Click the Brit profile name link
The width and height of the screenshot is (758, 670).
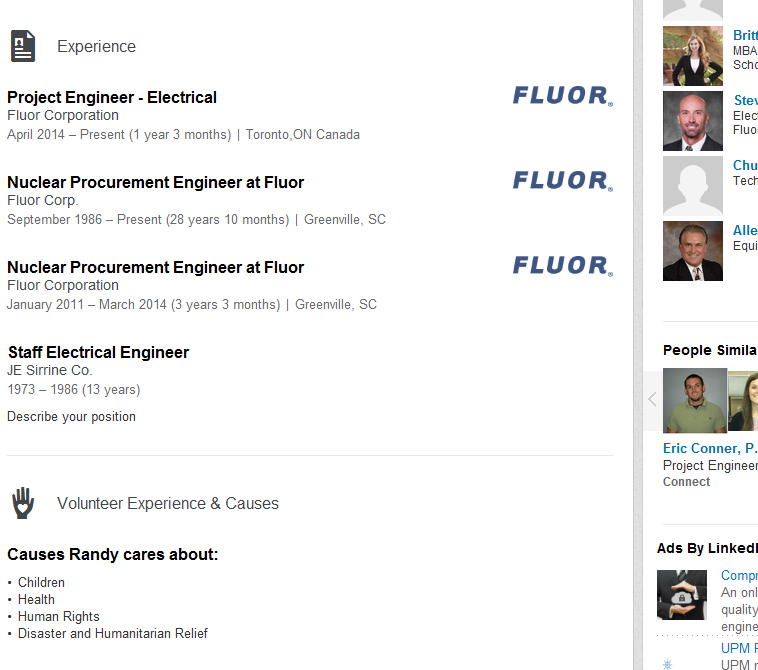pos(745,35)
